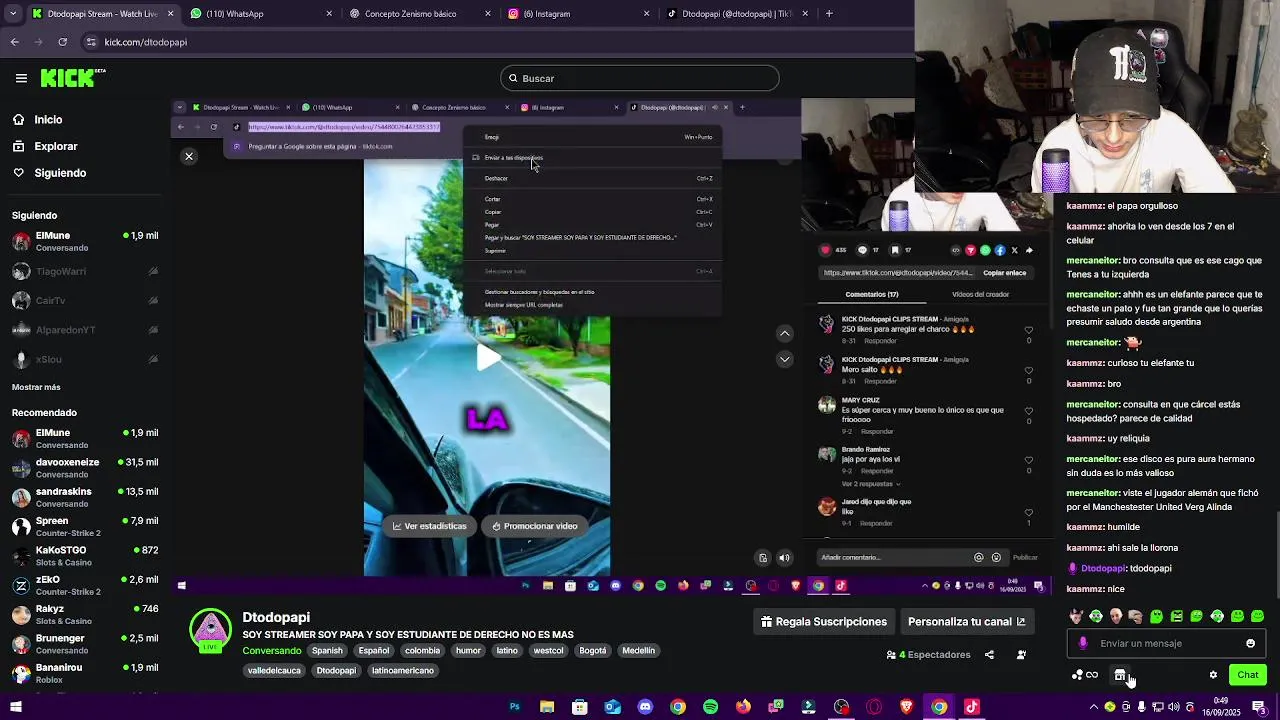
Task: Expand 'Ver 2 respuestas' replies
Action: [870, 484]
